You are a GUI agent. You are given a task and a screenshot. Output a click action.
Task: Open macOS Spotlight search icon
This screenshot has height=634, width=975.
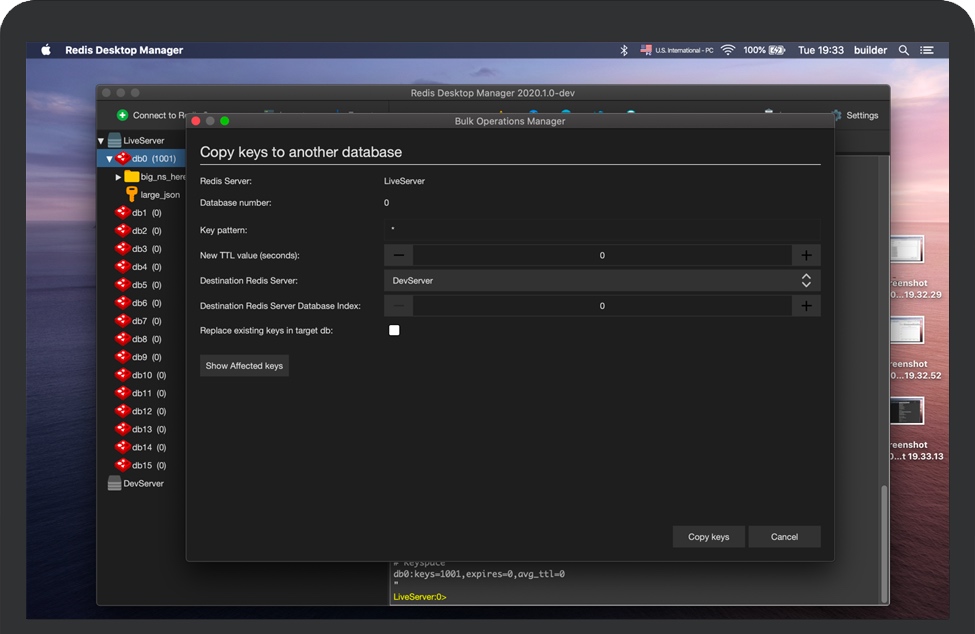click(x=904, y=50)
